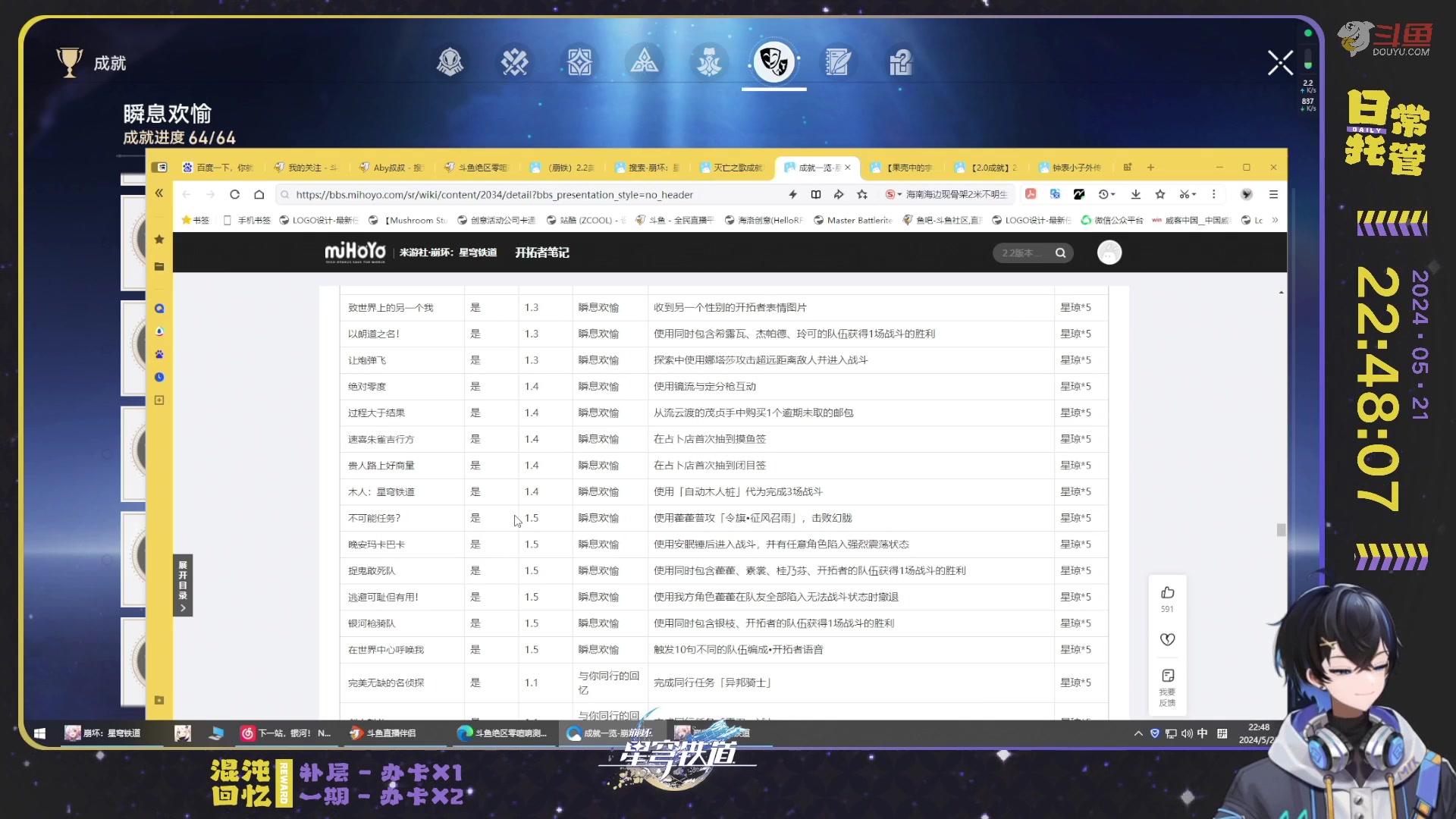The image size is (1456, 819).
Task: Switch to the 我的关注 browser tab
Action: click(x=306, y=168)
